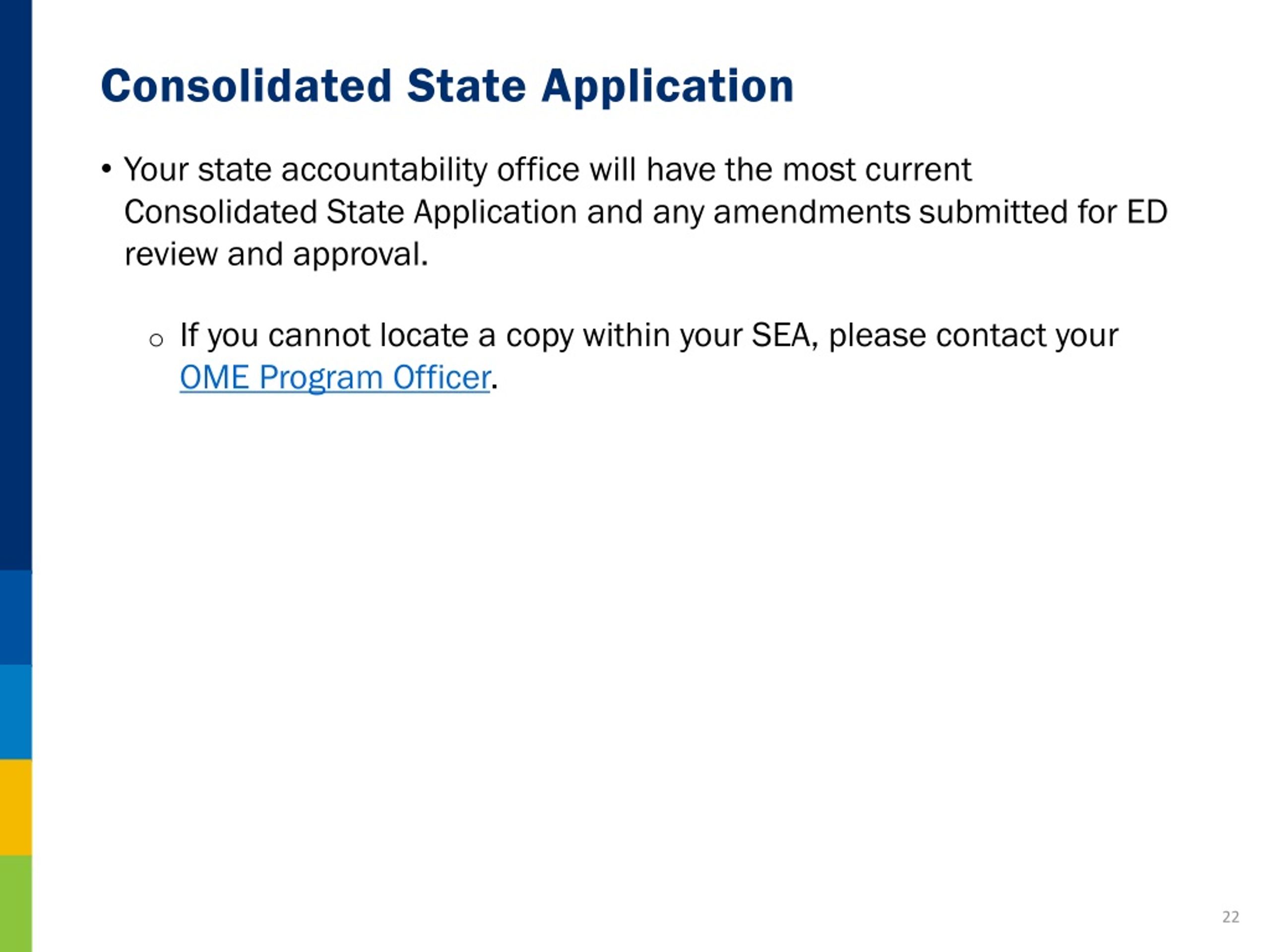Select the light blue sidebar color block

16,712
